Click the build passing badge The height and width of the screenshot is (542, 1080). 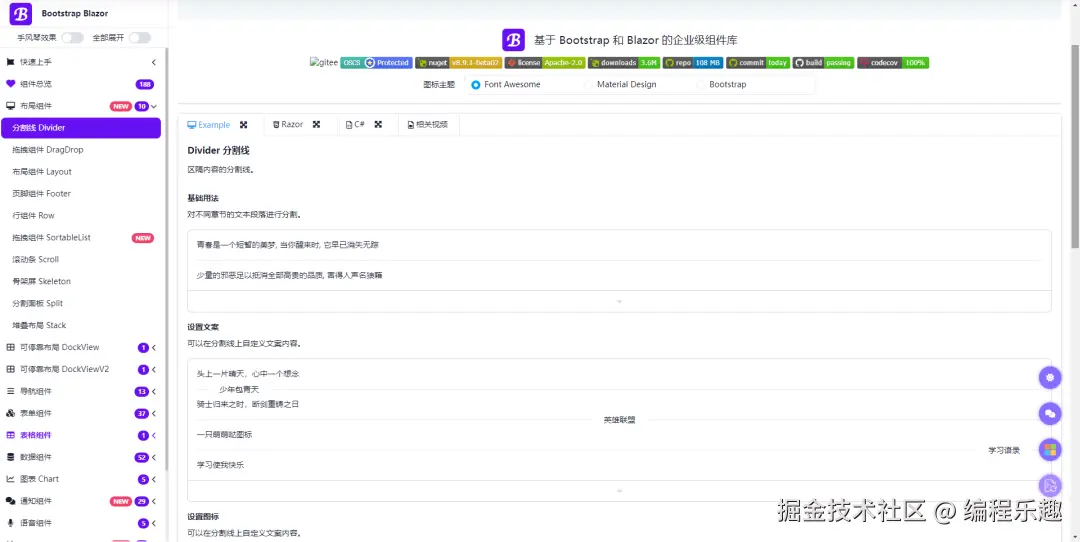point(823,63)
